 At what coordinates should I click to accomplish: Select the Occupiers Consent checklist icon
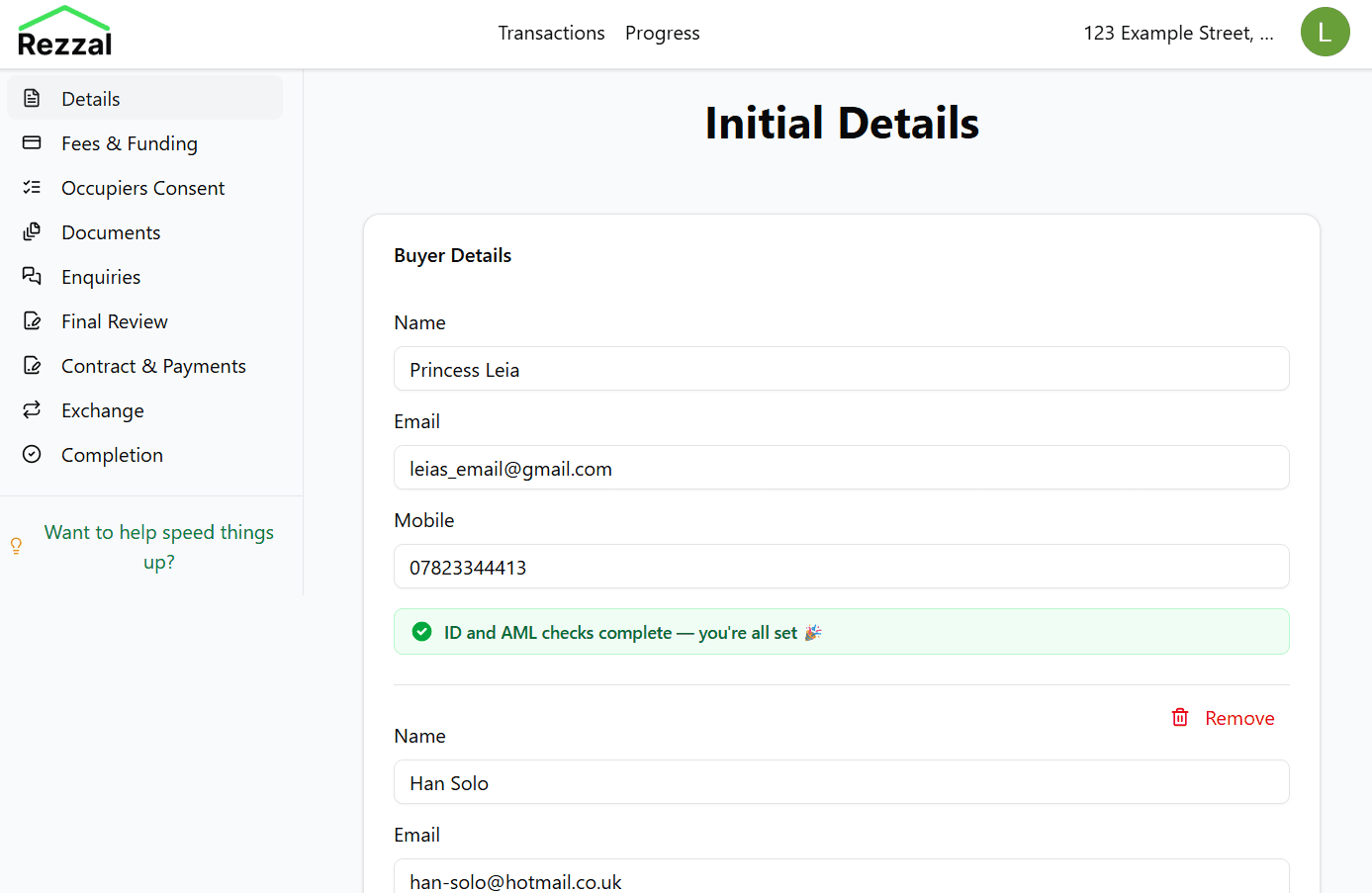34,187
